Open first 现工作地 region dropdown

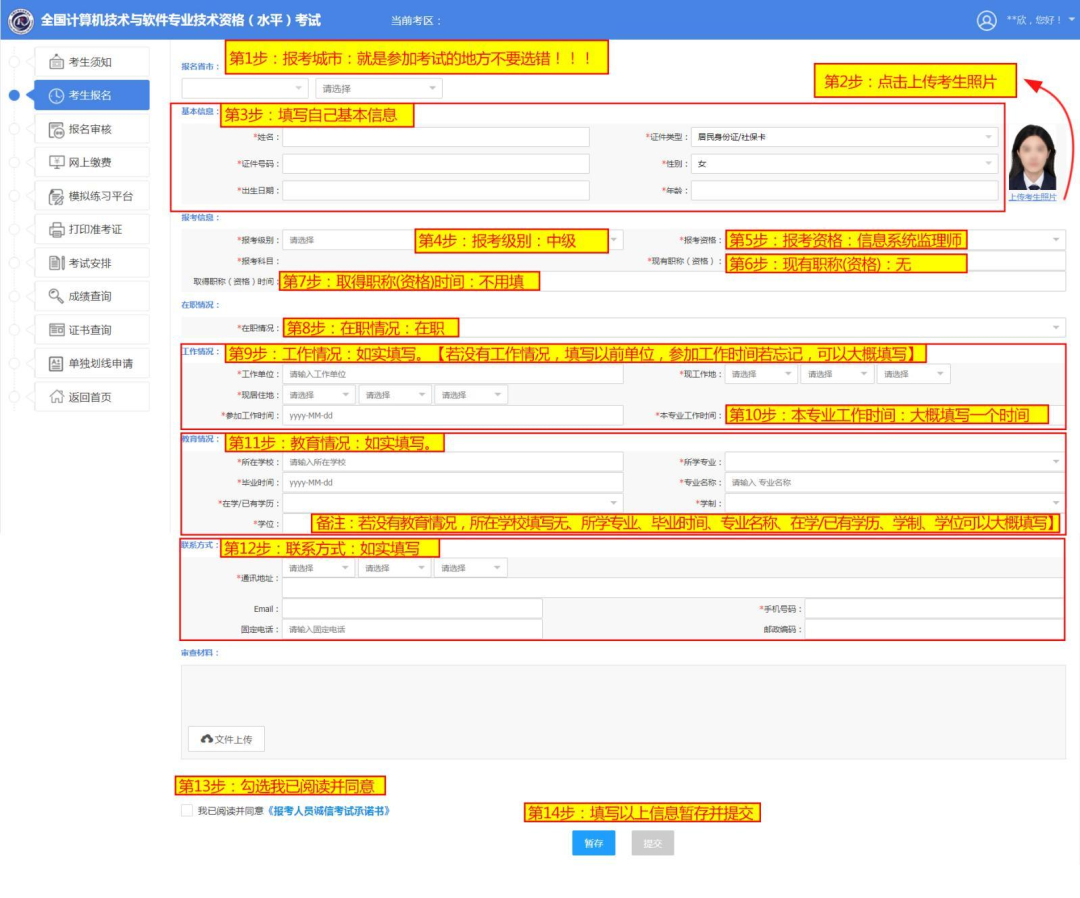pyautogui.click(x=761, y=374)
